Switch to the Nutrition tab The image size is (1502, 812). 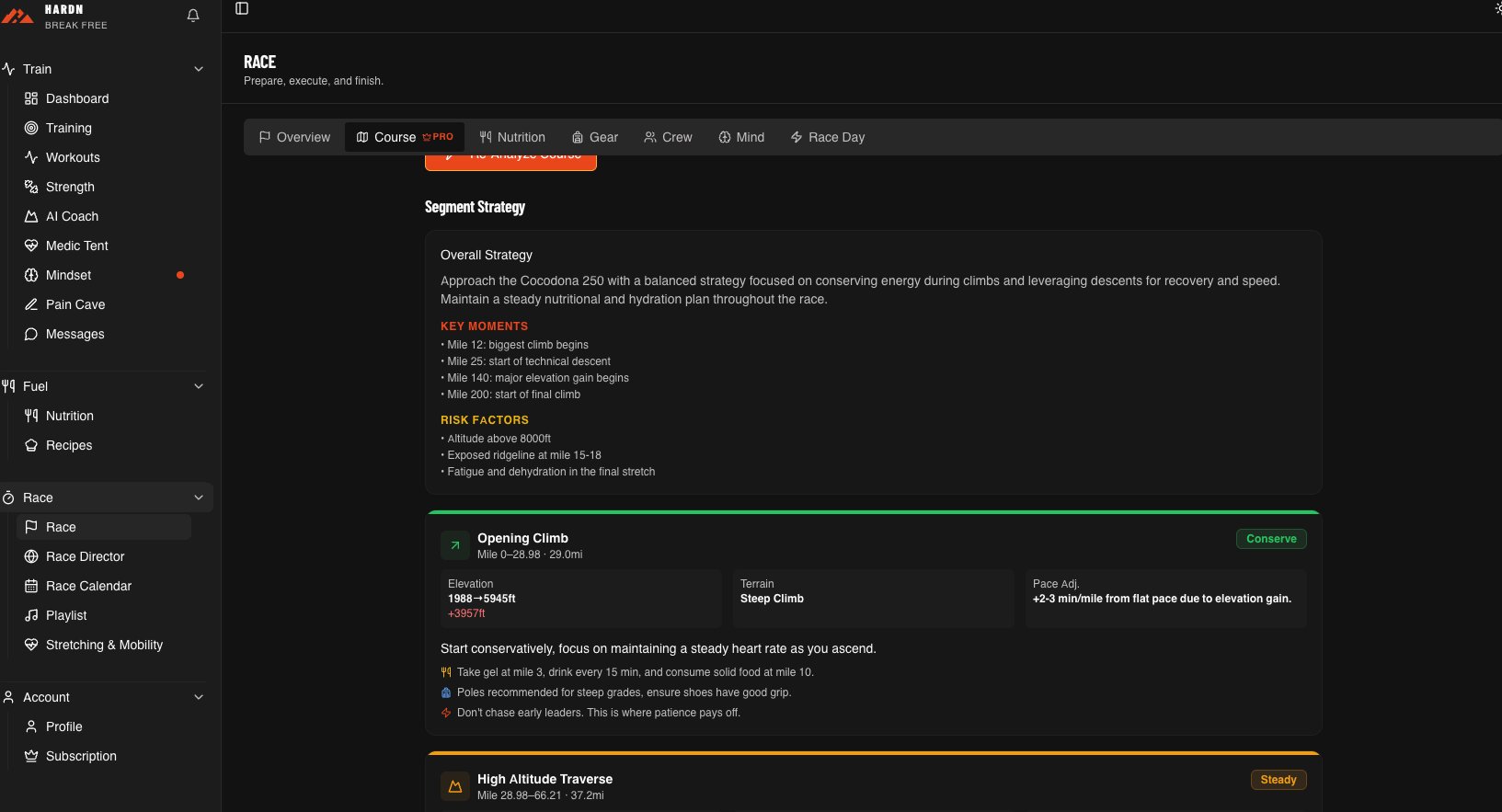512,137
